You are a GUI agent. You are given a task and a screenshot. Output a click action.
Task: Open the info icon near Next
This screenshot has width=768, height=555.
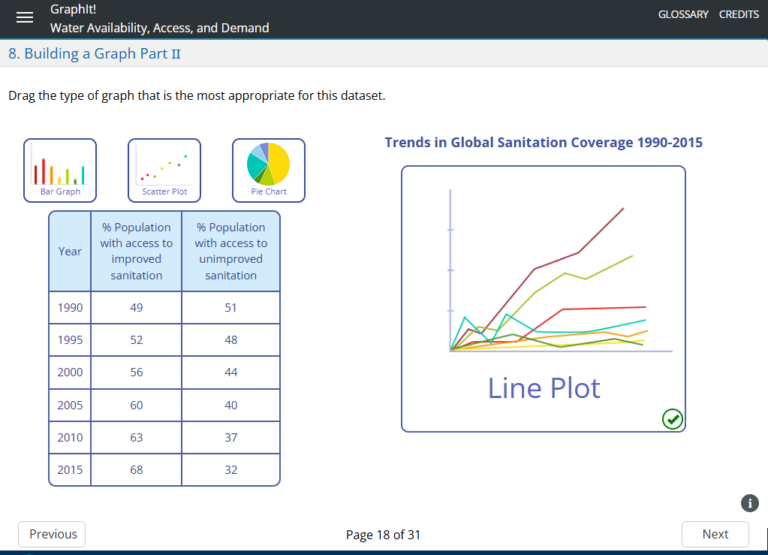point(749,503)
